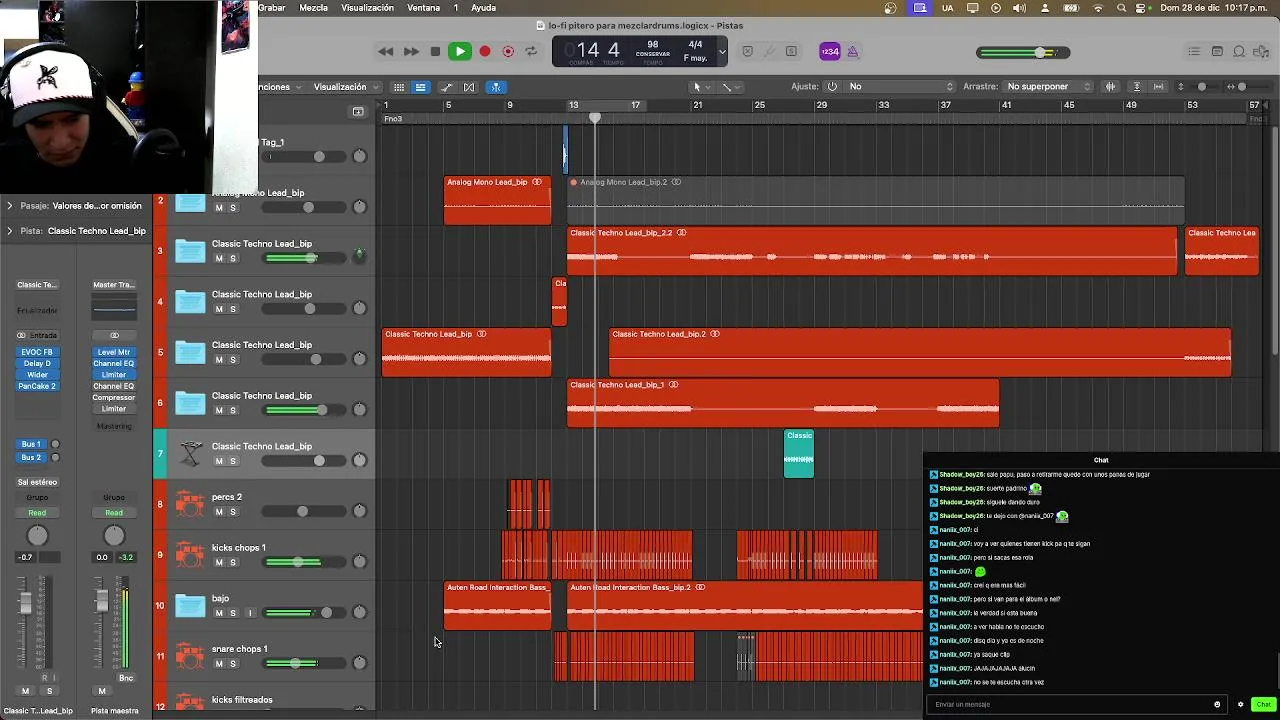Click the rewind transport button

click(x=385, y=51)
